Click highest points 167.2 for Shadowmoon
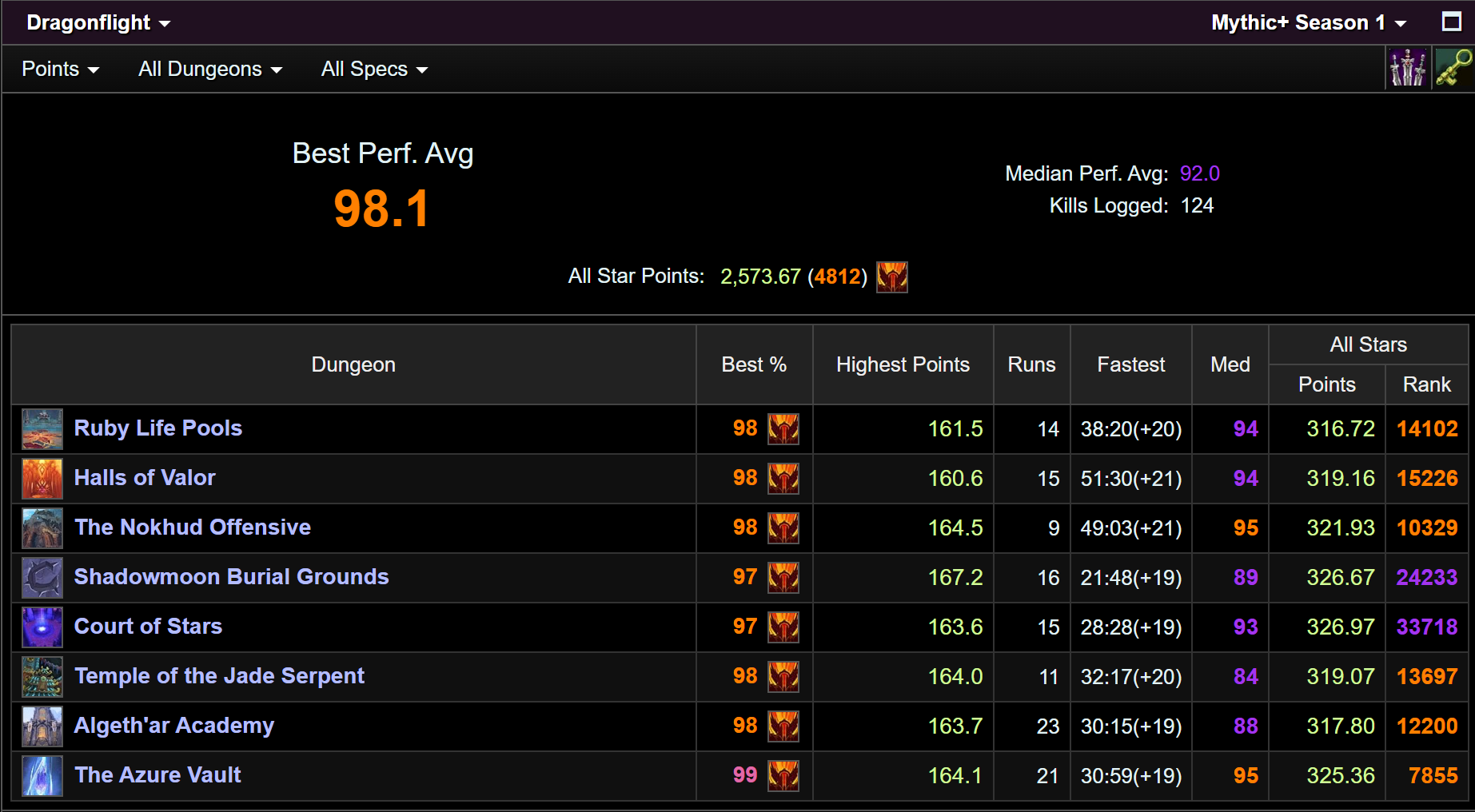Image resolution: width=1475 pixels, height=812 pixels. click(x=955, y=577)
